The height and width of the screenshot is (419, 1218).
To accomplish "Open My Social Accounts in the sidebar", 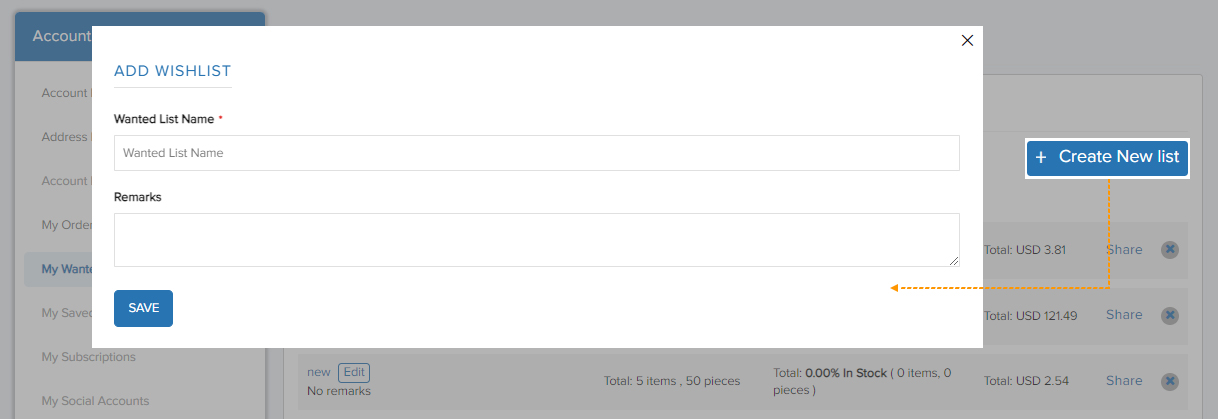I will click(95, 401).
